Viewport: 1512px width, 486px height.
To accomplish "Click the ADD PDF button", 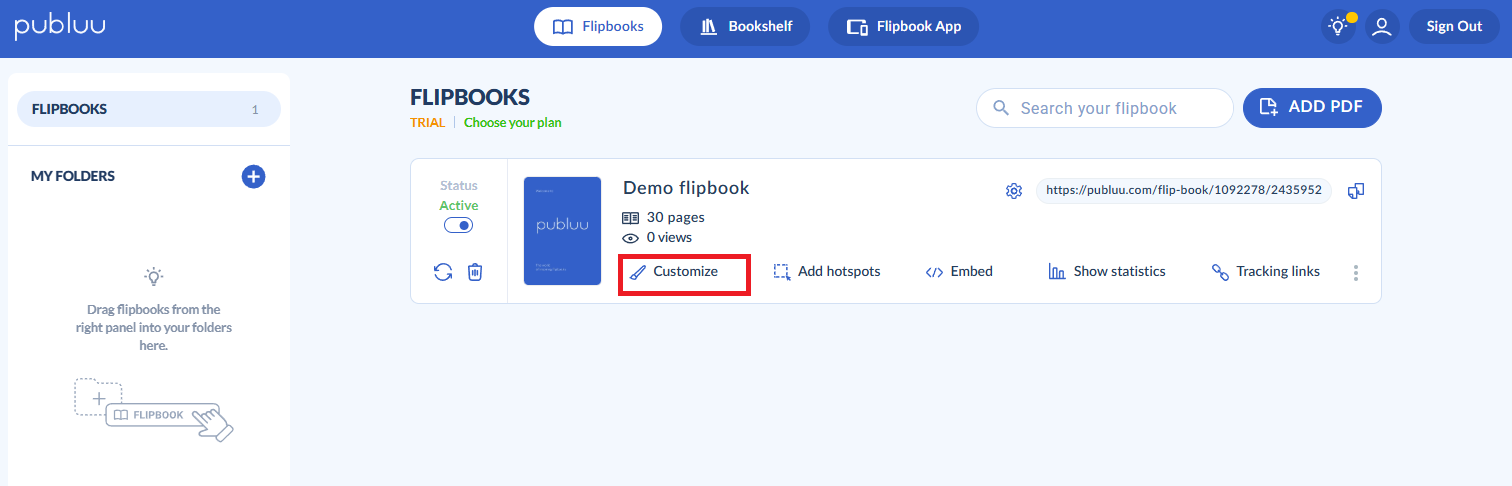I will (1311, 108).
